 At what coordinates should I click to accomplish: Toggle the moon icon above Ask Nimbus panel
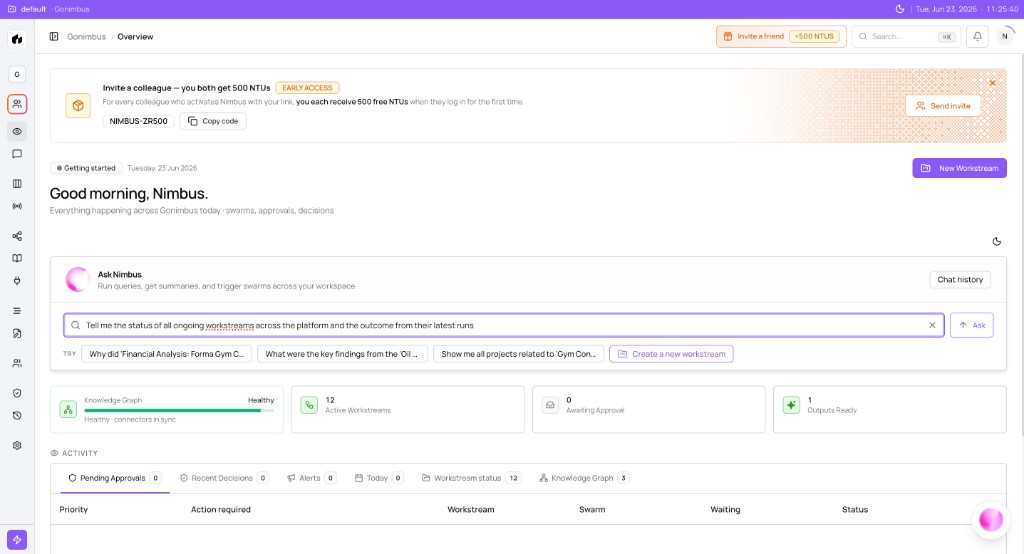pyautogui.click(x=997, y=242)
